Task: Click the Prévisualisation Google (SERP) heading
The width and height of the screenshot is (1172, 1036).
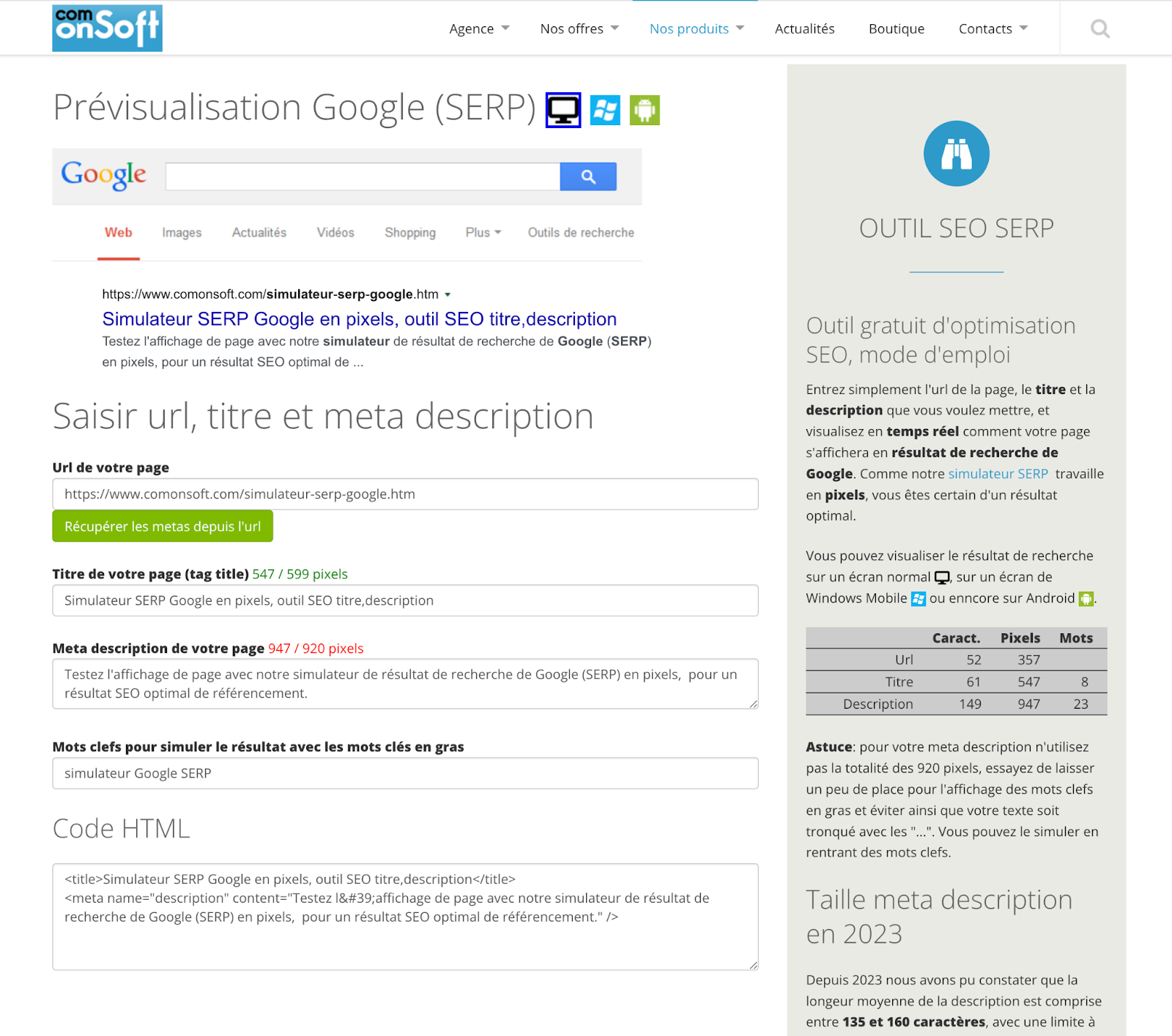Action: (294, 108)
